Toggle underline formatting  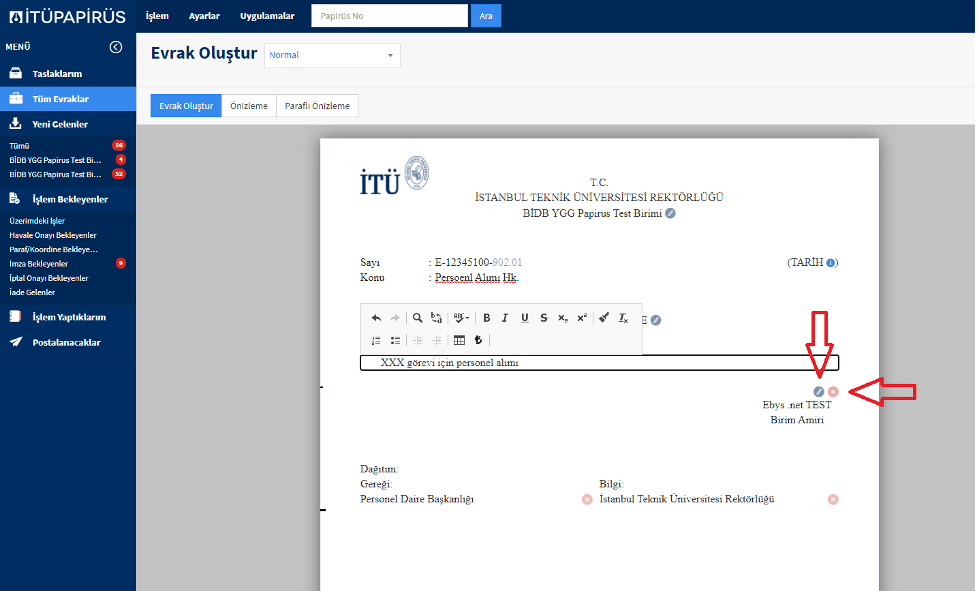tap(525, 318)
